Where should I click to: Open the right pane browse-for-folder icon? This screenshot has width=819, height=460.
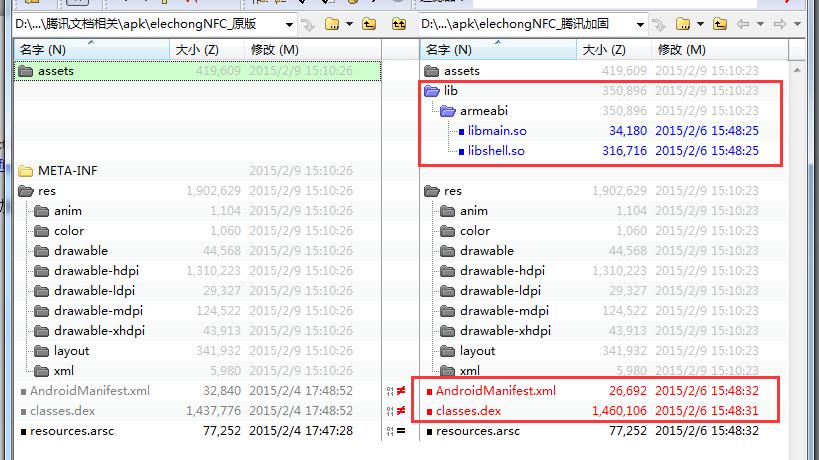pyautogui.click(x=683, y=24)
